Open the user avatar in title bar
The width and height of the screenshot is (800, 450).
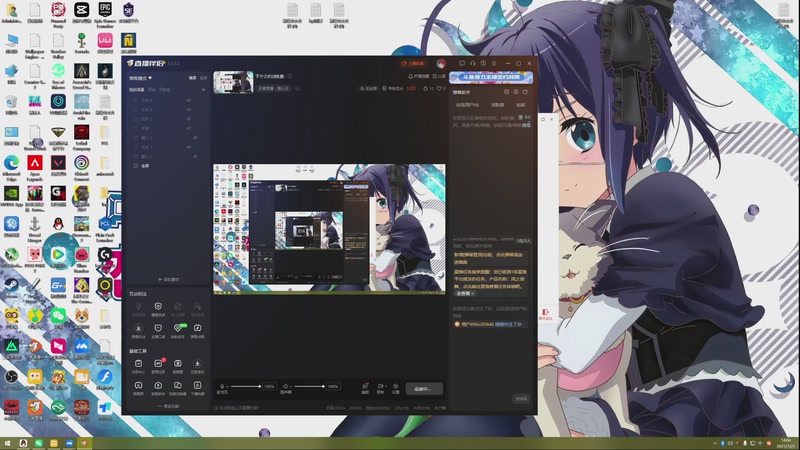[441, 63]
